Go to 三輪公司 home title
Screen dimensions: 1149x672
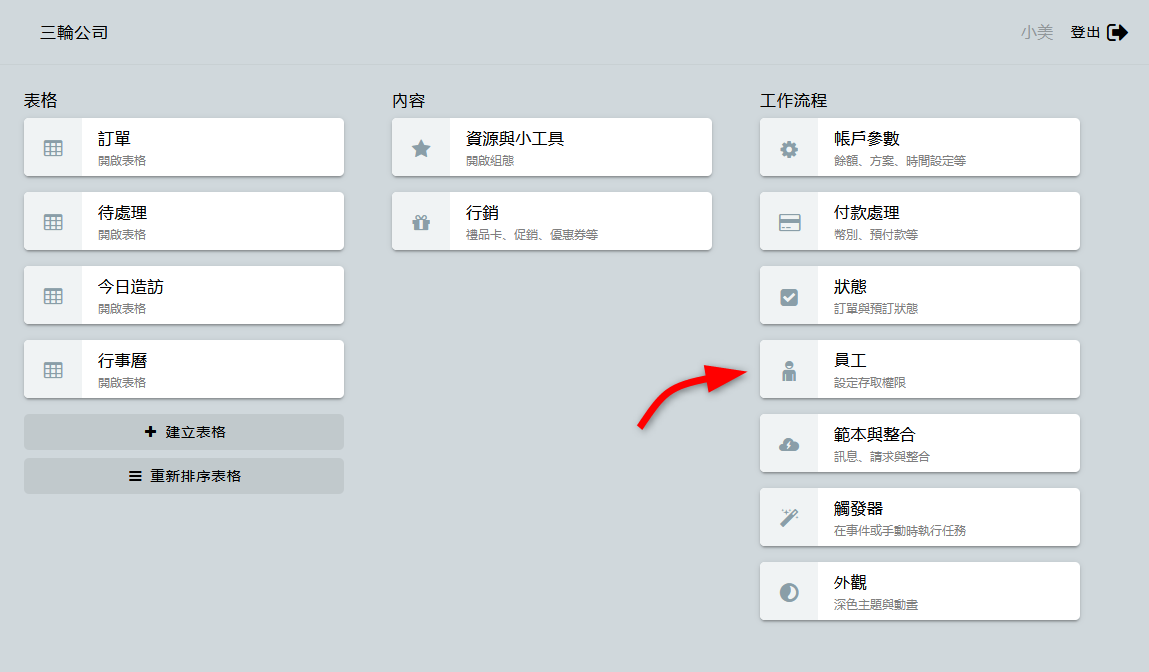point(74,33)
